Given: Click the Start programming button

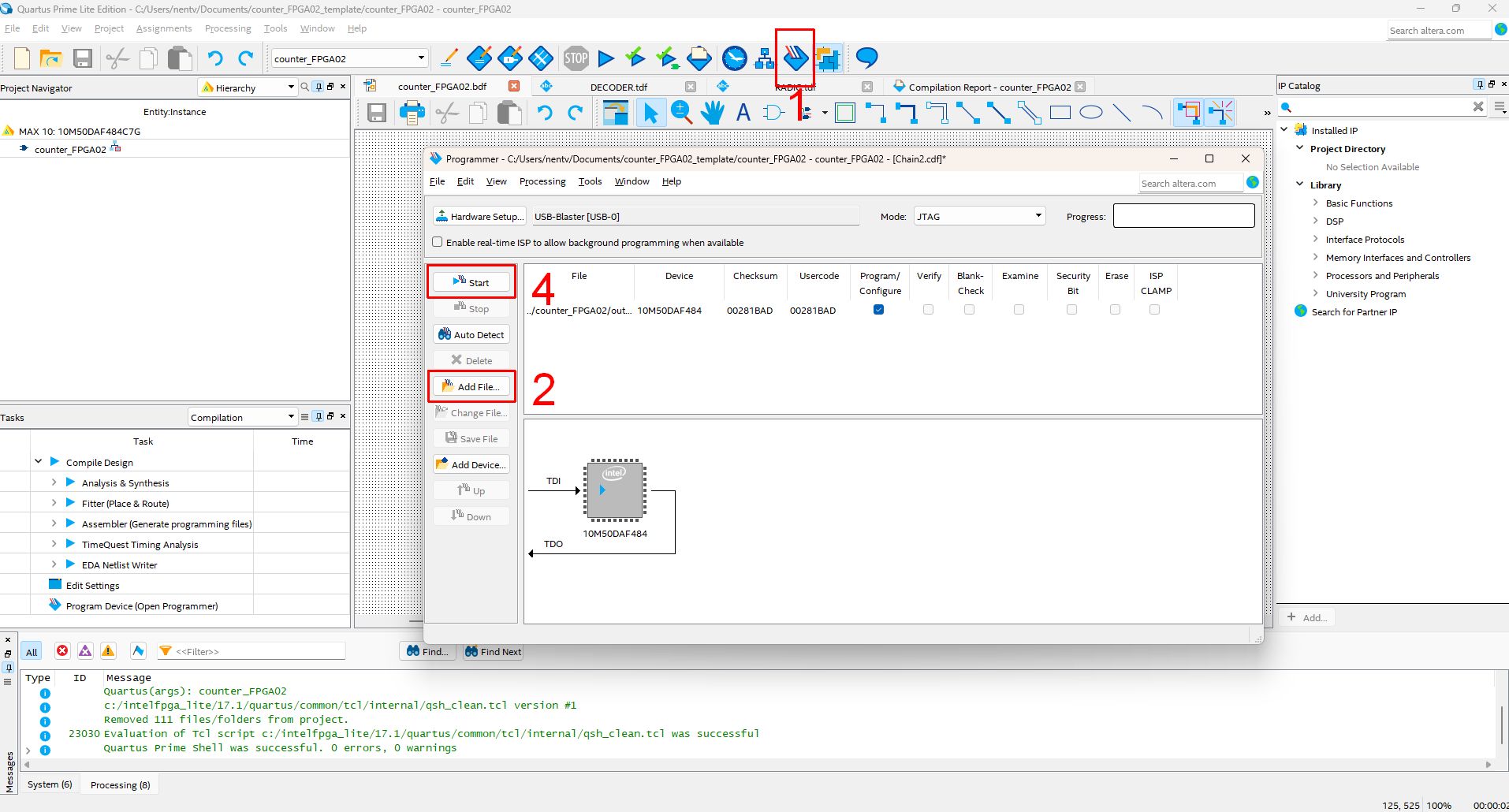Looking at the screenshot, I should tap(471, 282).
